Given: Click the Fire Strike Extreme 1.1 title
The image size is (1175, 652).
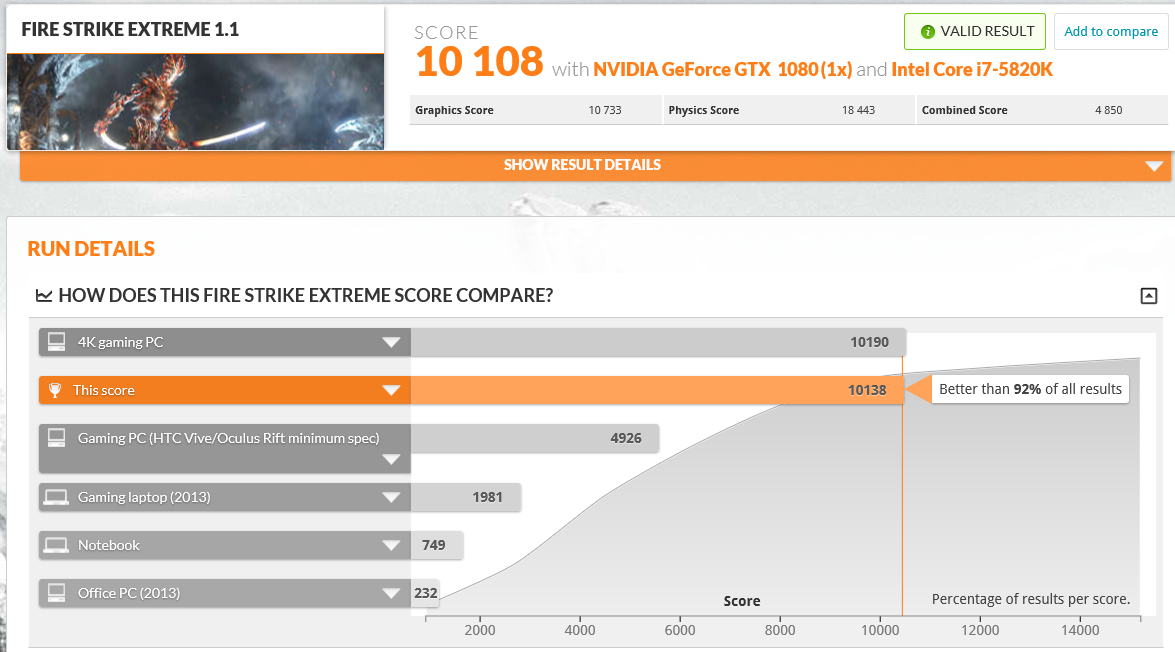Looking at the screenshot, I should coord(130,29).
